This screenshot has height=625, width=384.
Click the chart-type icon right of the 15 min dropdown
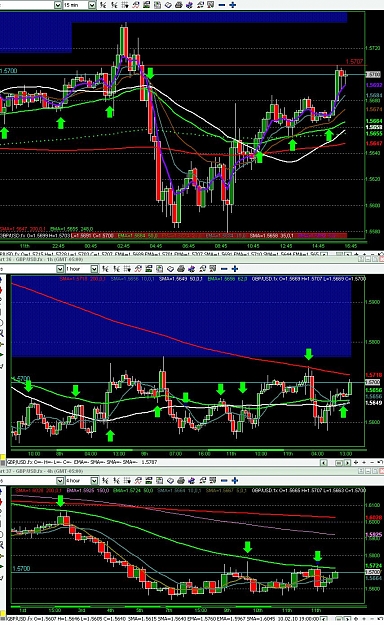[x=103, y=5]
